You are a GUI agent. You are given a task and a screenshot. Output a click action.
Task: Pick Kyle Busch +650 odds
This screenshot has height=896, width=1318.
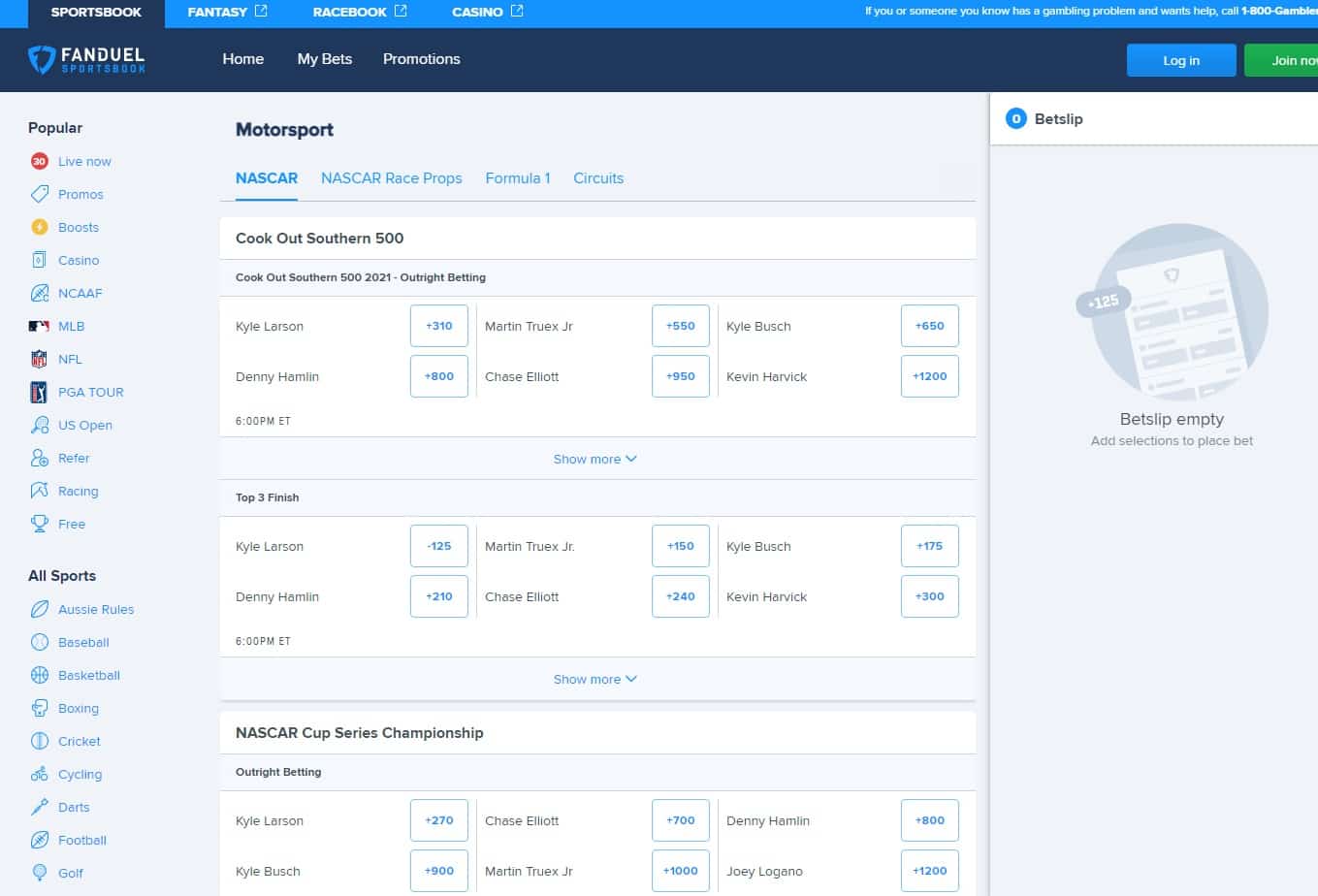click(930, 326)
